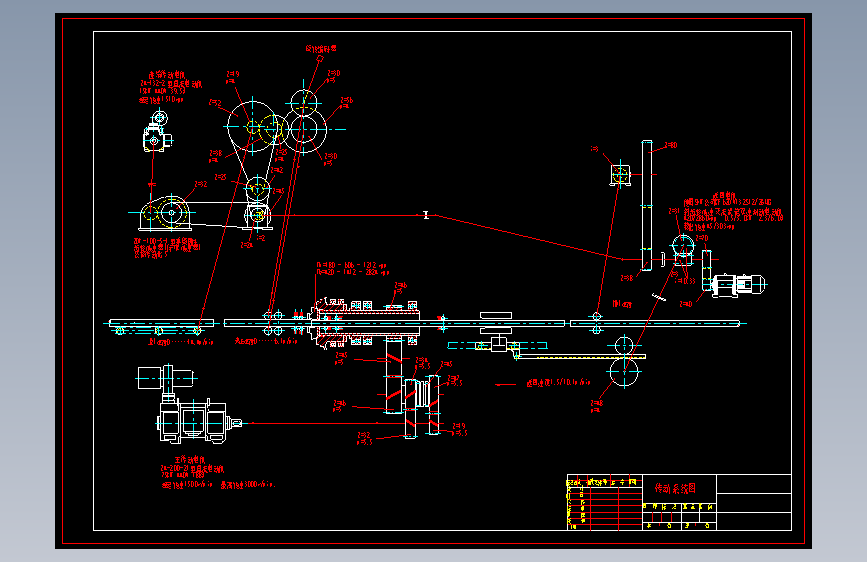Select the gear reducer housing on the left
This screenshot has width=867, height=562.
click(x=166, y=213)
